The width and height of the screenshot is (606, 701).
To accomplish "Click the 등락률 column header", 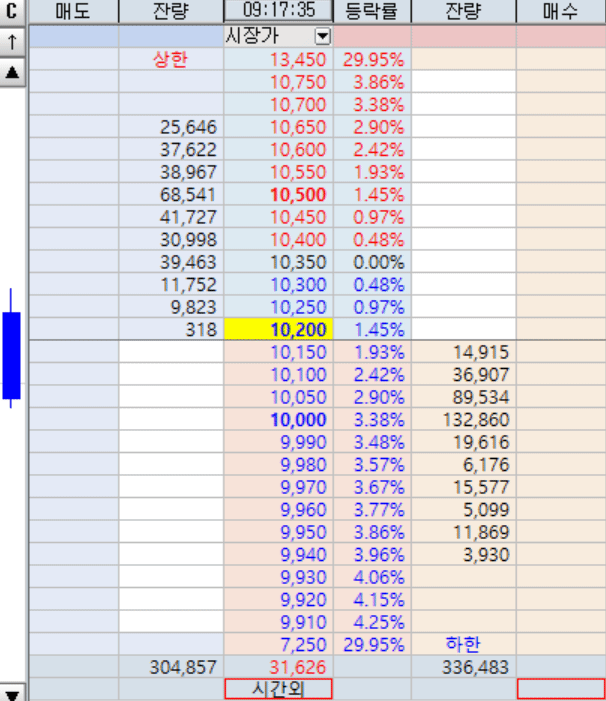I will point(372,11).
